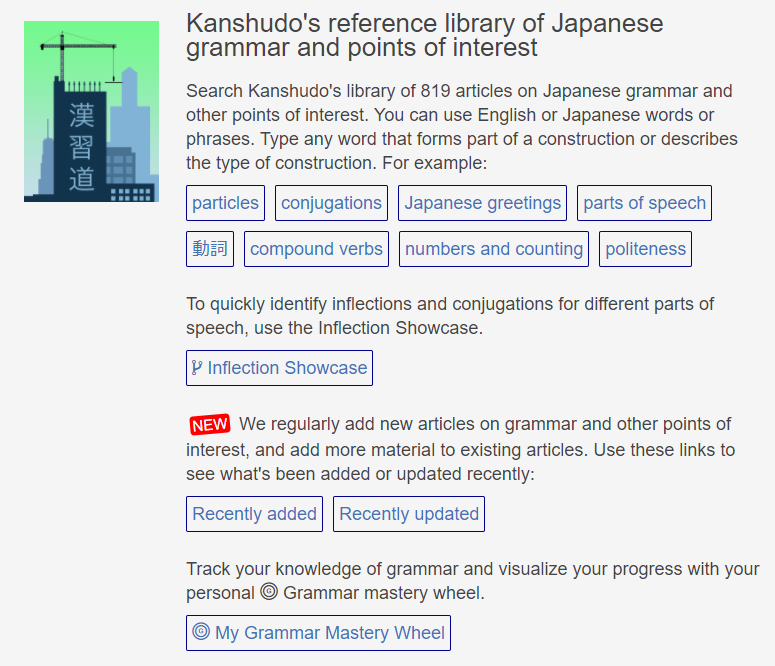Image resolution: width=775 pixels, height=666 pixels.
Task: Open the politeness example search
Action: tap(646, 249)
